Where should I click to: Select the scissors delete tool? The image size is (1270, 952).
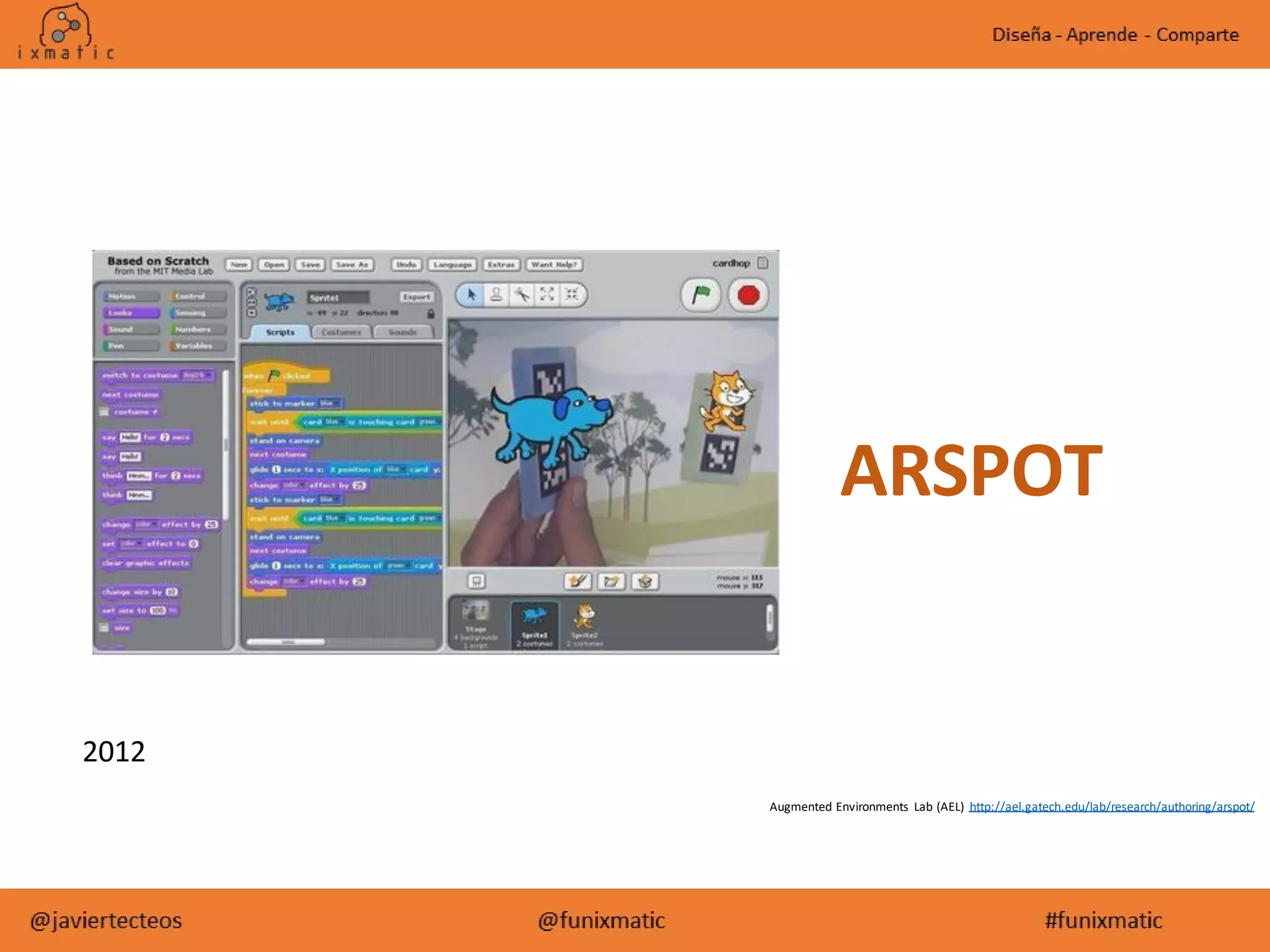point(522,295)
